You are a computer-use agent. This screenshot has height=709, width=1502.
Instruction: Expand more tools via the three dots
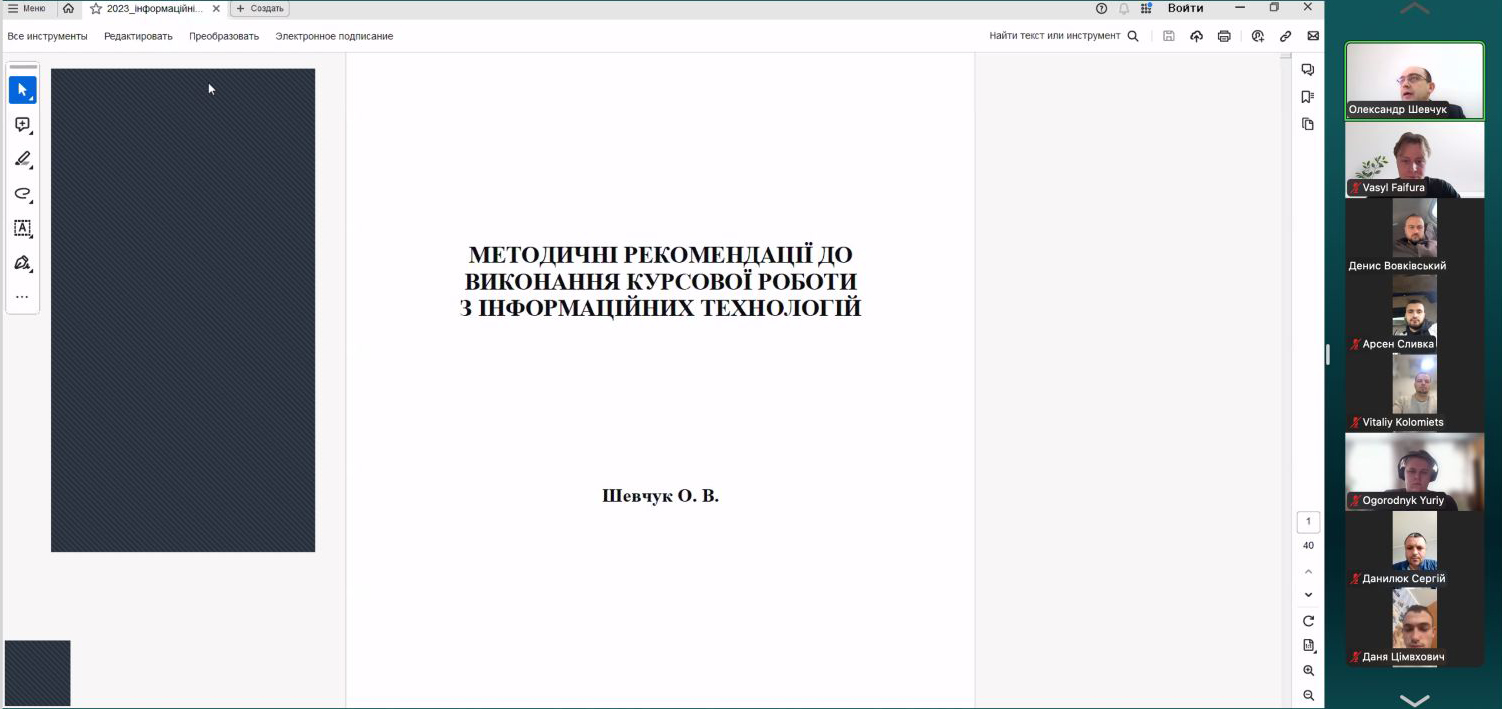(x=22, y=297)
